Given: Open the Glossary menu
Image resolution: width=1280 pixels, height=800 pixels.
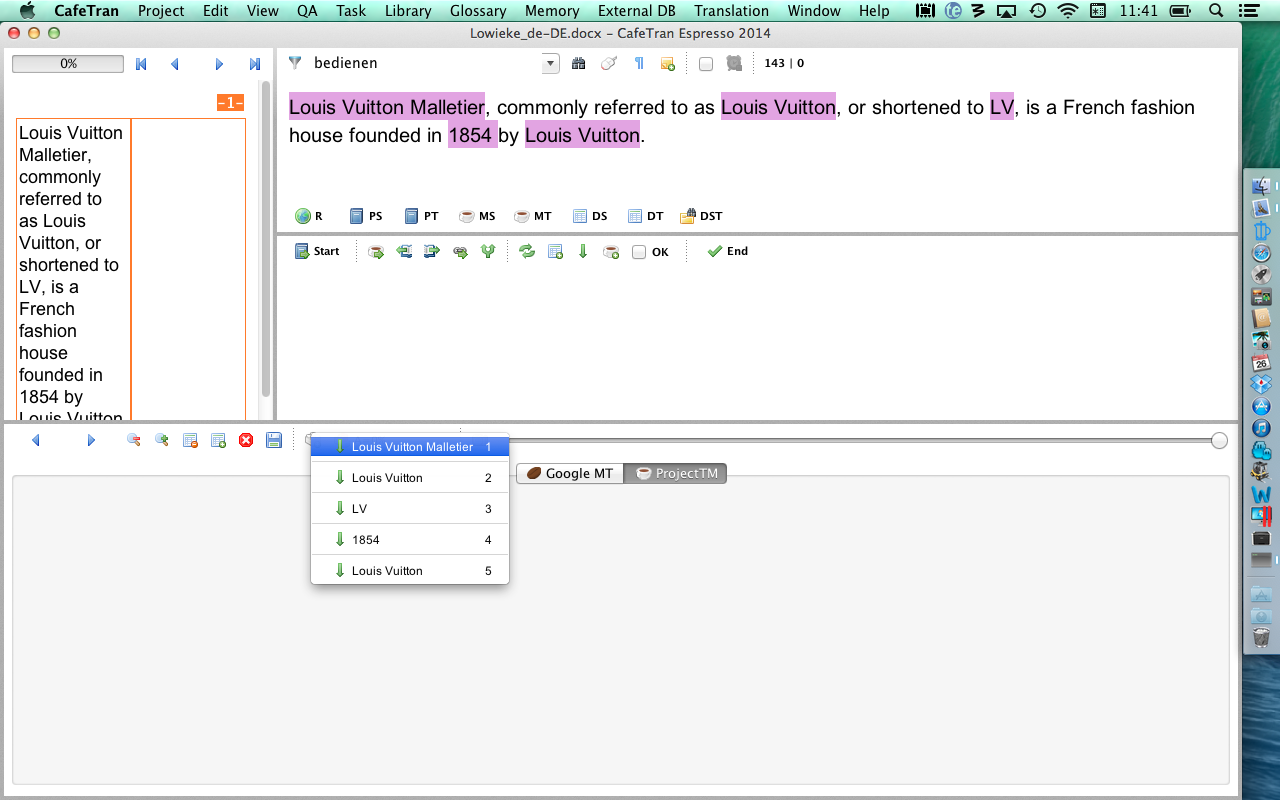Looking at the screenshot, I should tap(477, 11).
